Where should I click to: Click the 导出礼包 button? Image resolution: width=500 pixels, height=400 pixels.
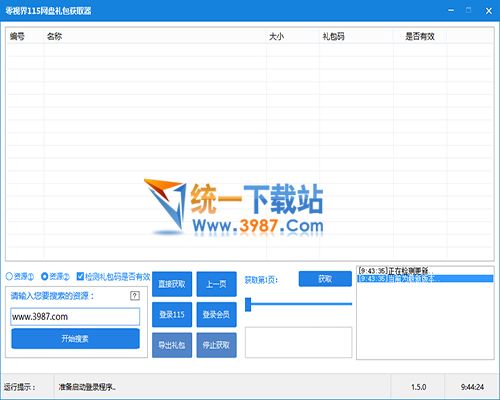click(x=172, y=345)
